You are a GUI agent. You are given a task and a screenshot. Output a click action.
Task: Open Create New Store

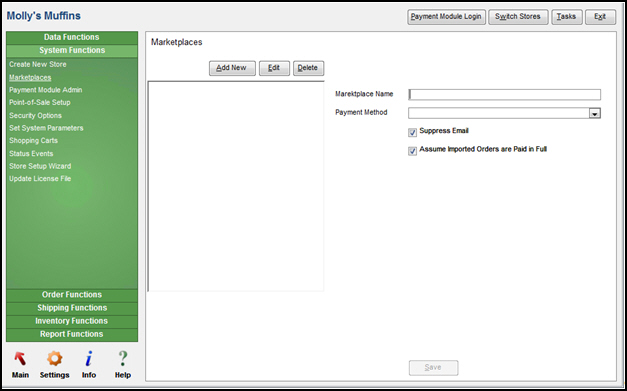pos(38,64)
